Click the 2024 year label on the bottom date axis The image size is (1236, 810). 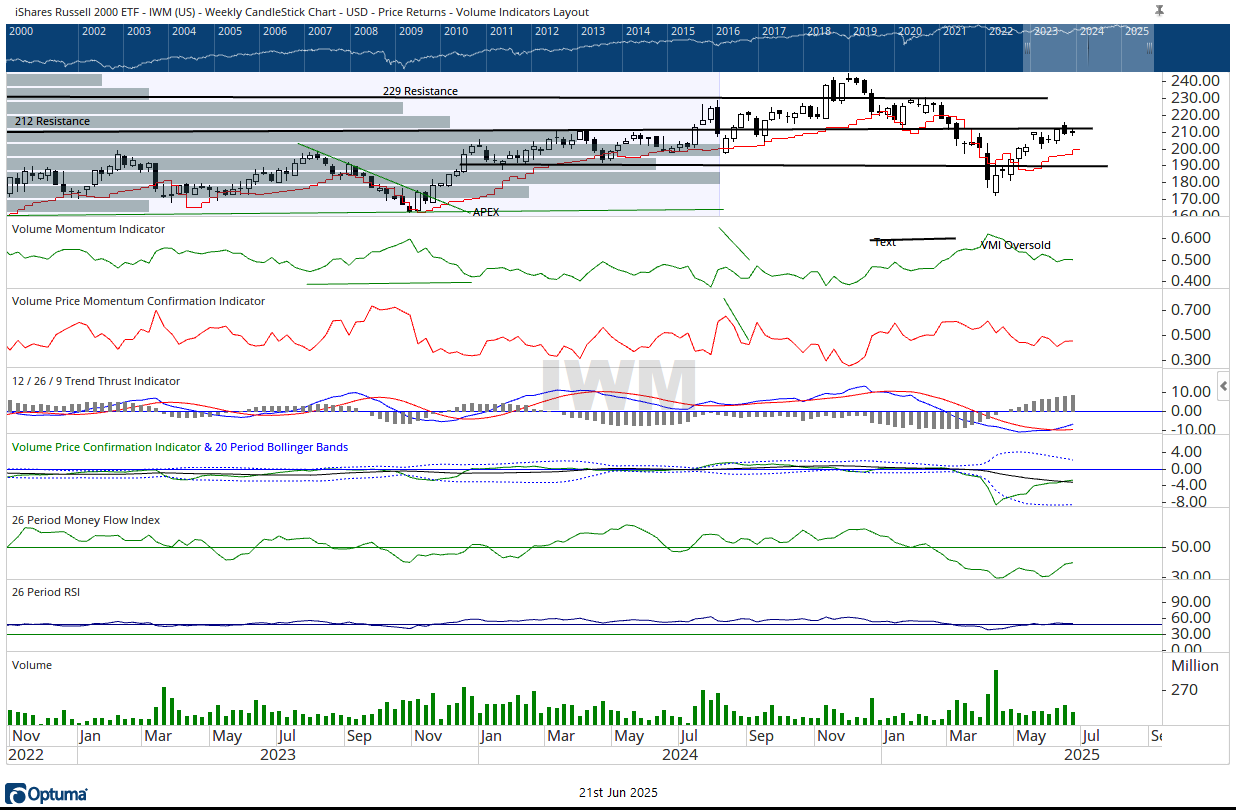pyautogui.click(x=680, y=754)
